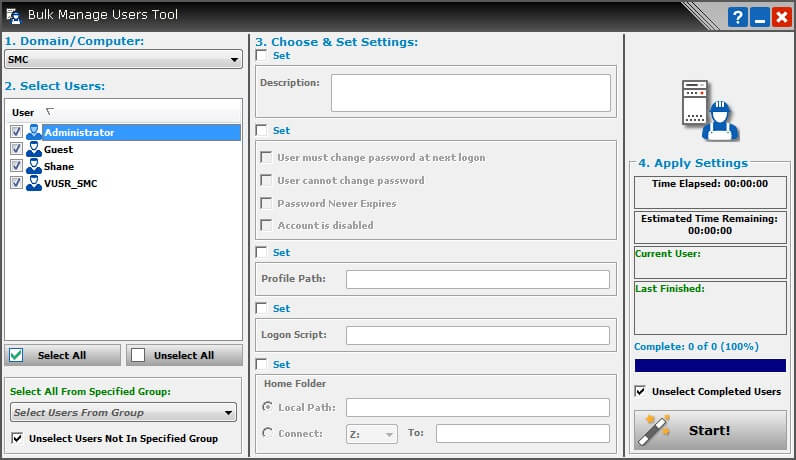Click the help question mark icon

click(x=736, y=17)
